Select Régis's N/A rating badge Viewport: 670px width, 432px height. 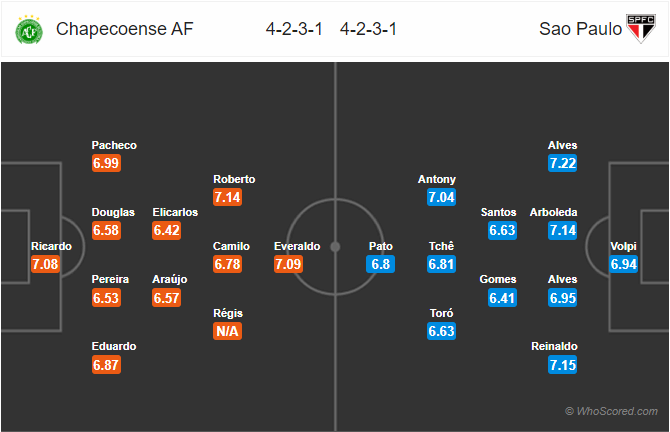[227, 331]
